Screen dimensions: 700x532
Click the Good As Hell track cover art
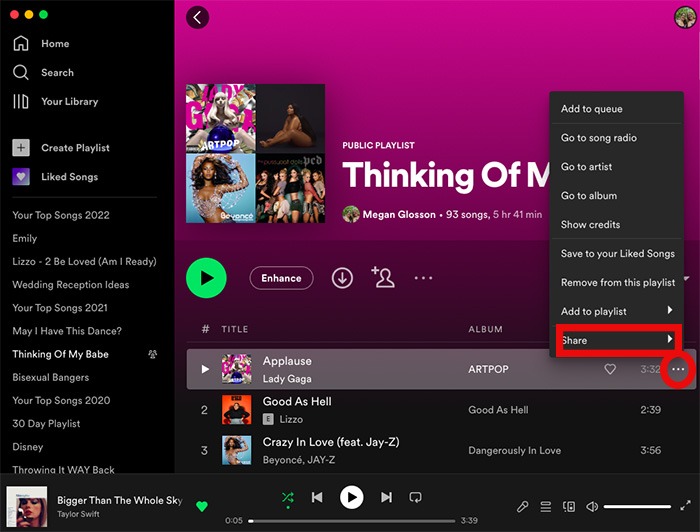click(237, 410)
